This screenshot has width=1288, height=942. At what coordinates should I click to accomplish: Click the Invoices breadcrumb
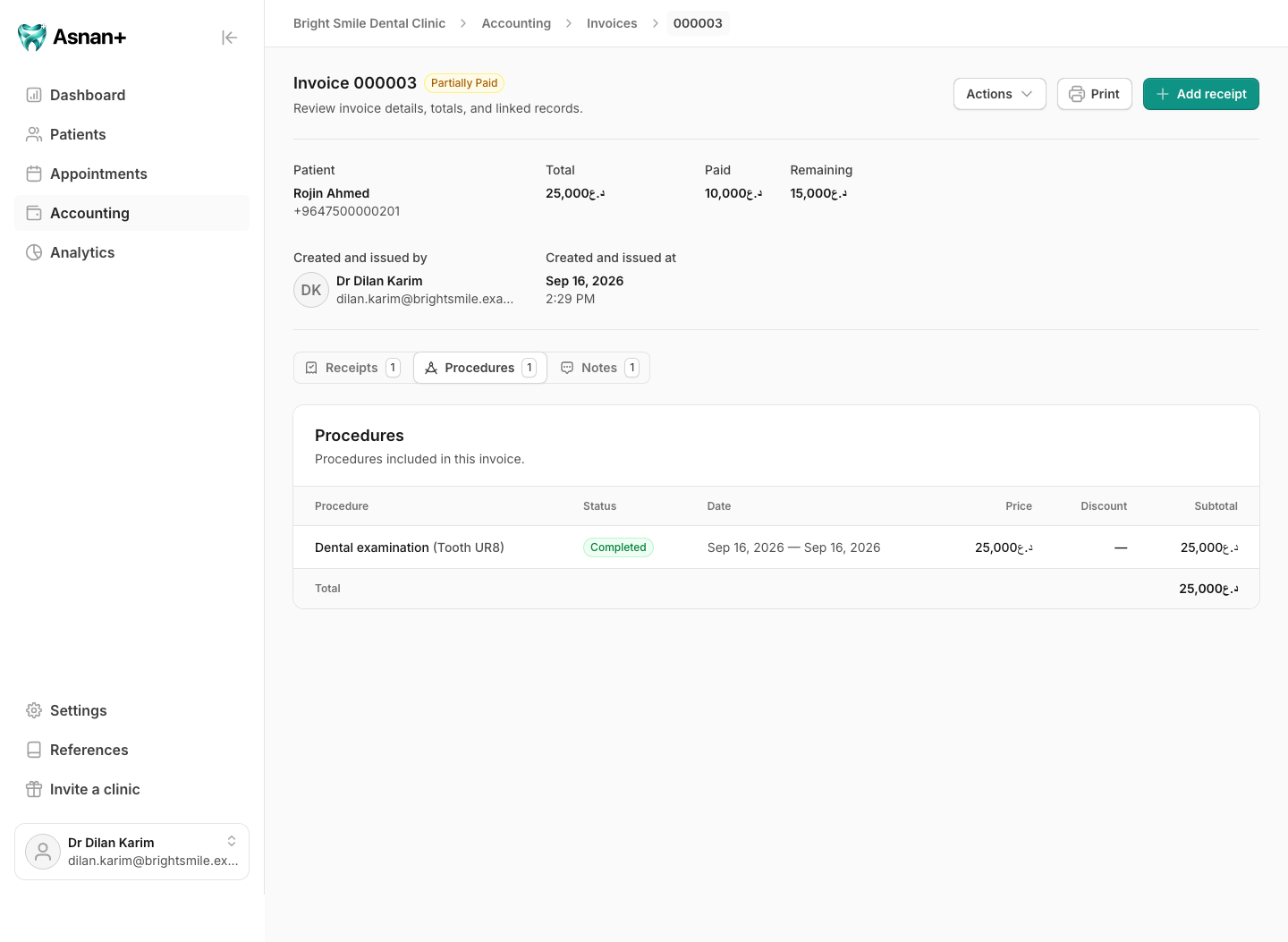pos(612,23)
